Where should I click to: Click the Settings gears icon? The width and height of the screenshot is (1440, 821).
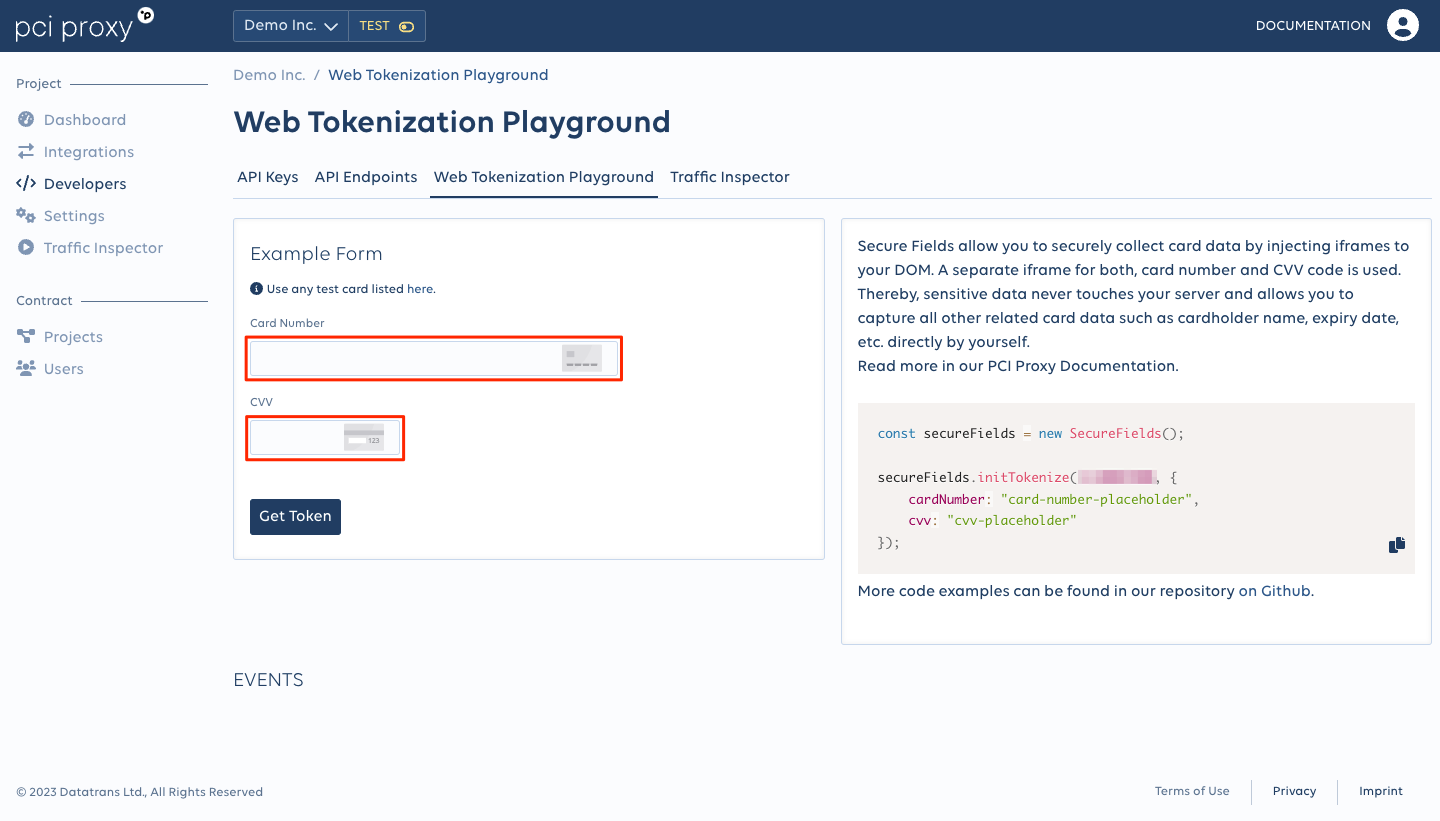click(26, 216)
